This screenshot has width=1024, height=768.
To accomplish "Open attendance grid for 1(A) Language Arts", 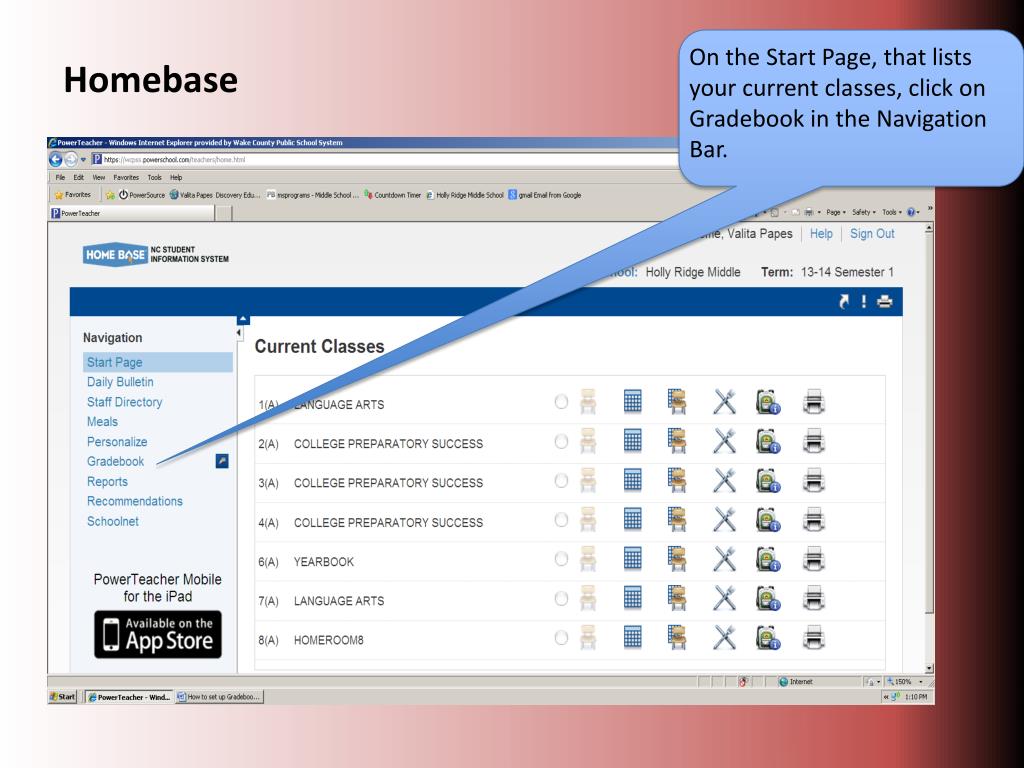I will (632, 402).
